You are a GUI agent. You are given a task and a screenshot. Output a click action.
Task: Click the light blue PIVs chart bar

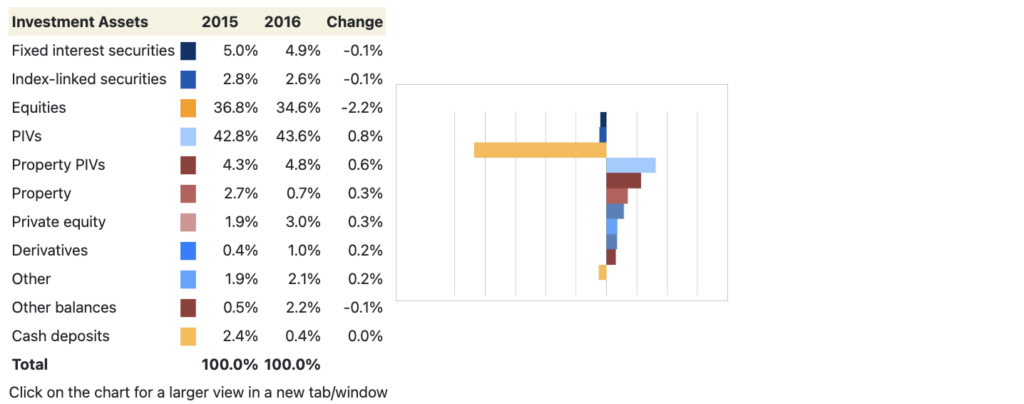631,166
